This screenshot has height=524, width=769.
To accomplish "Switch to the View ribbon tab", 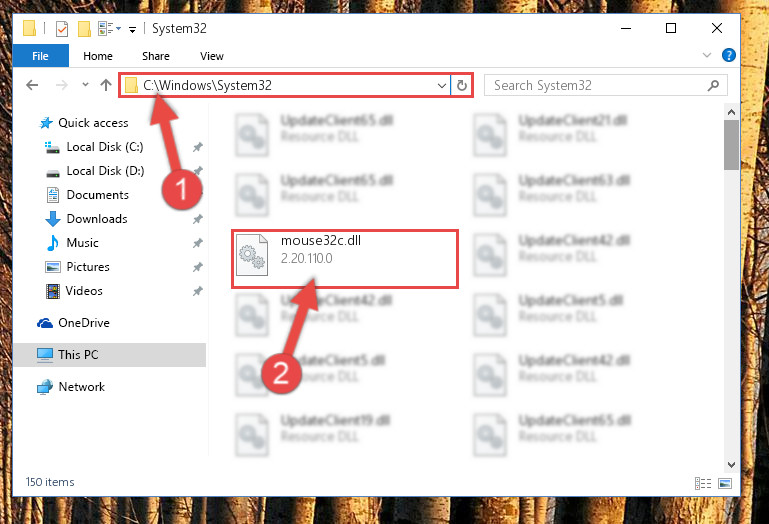I will (x=212, y=56).
